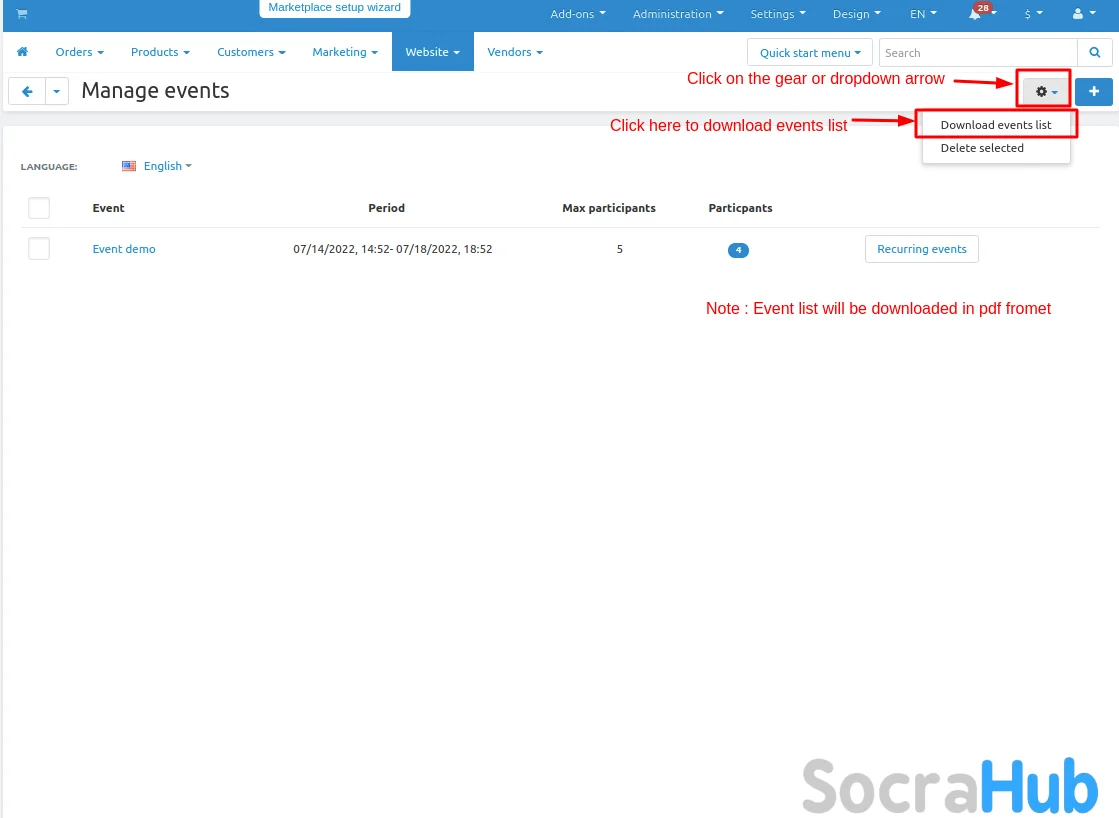Open the Settings dropdown

pos(778,14)
